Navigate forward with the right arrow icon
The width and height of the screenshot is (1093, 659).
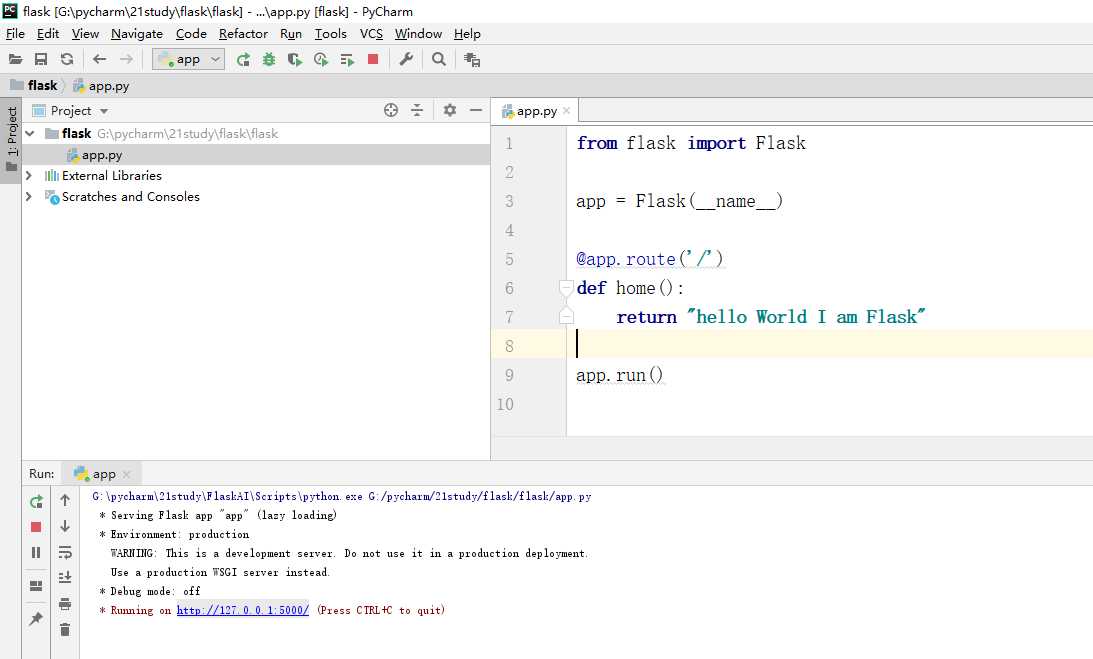click(x=126, y=59)
